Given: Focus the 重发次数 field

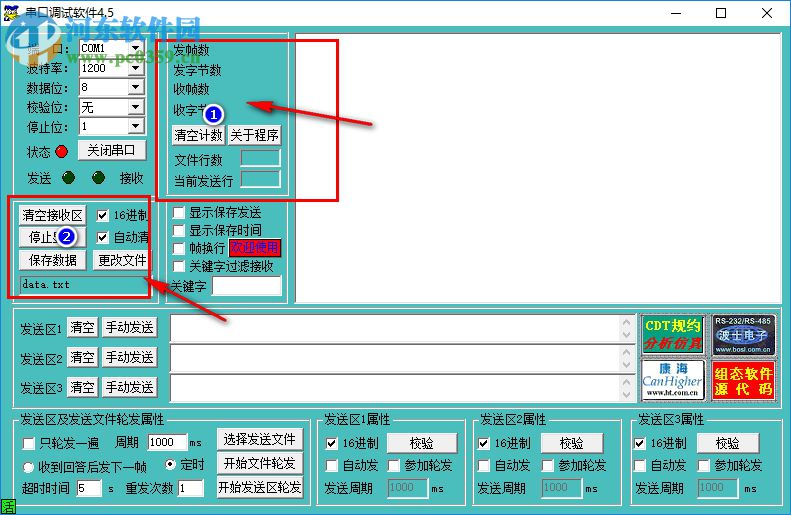Looking at the screenshot, I should 191,488.
